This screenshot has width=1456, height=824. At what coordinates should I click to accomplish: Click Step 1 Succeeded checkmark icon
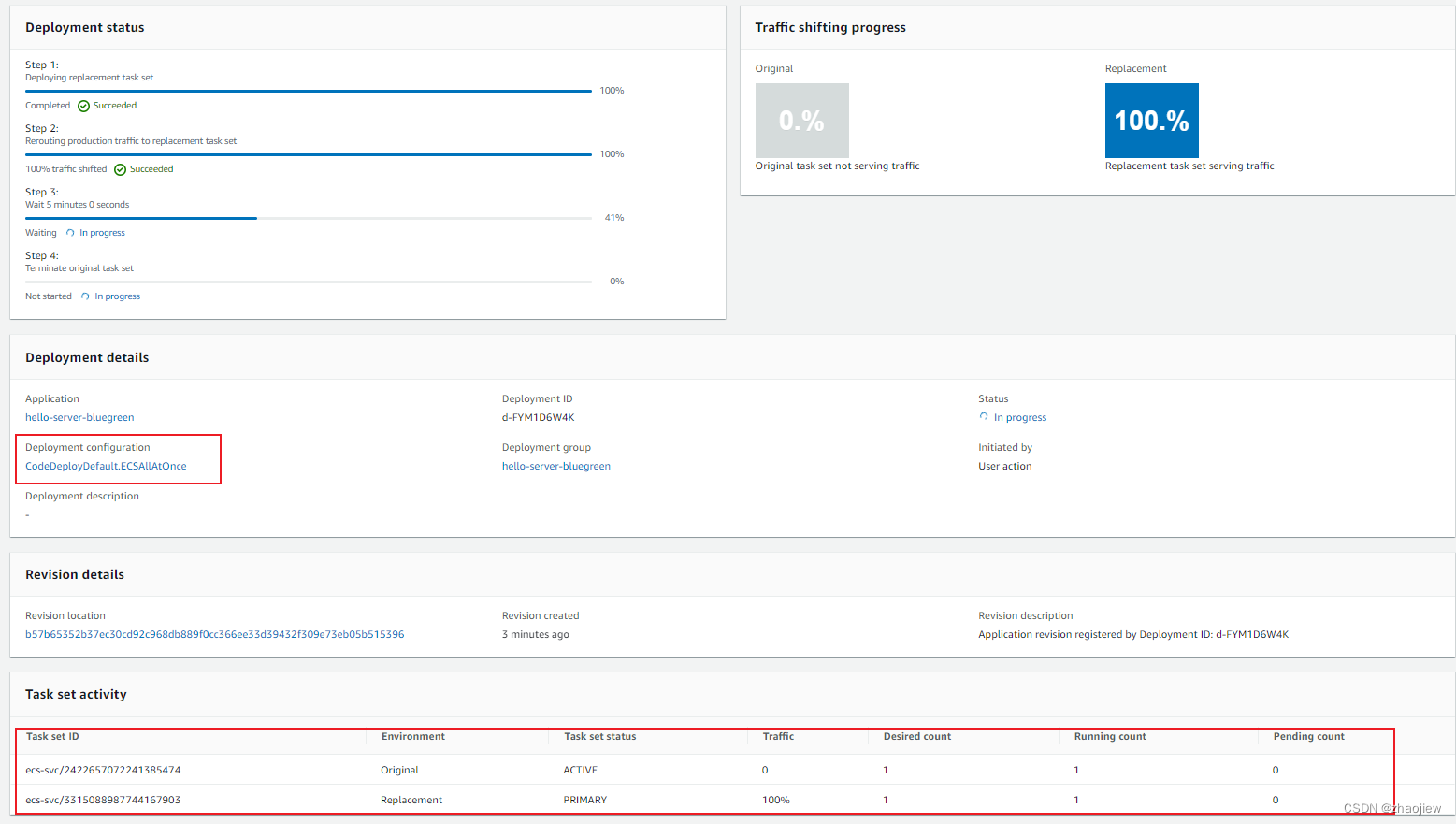(x=83, y=106)
